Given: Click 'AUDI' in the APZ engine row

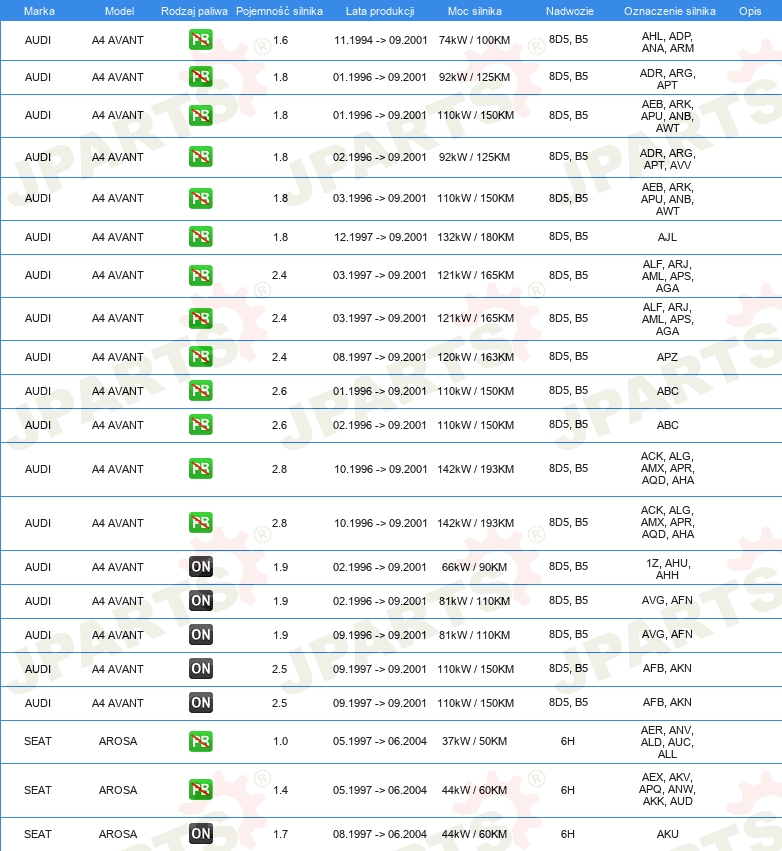Looking at the screenshot, I should tap(37, 357).
